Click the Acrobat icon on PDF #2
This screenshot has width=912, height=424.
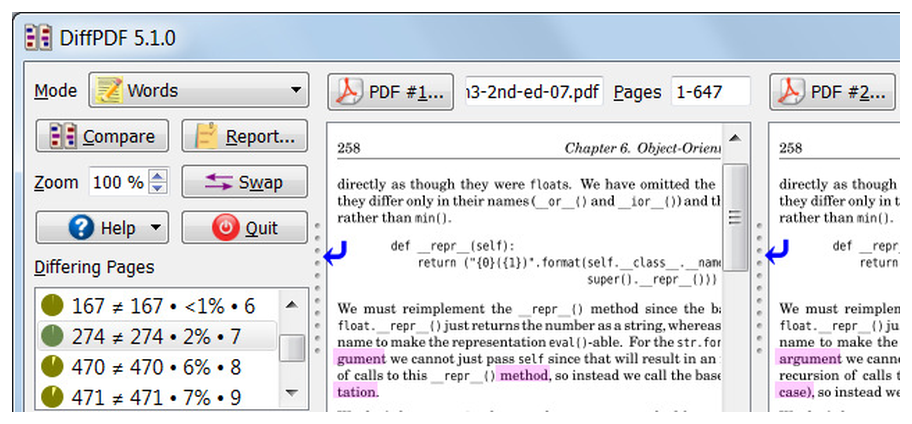pos(792,92)
